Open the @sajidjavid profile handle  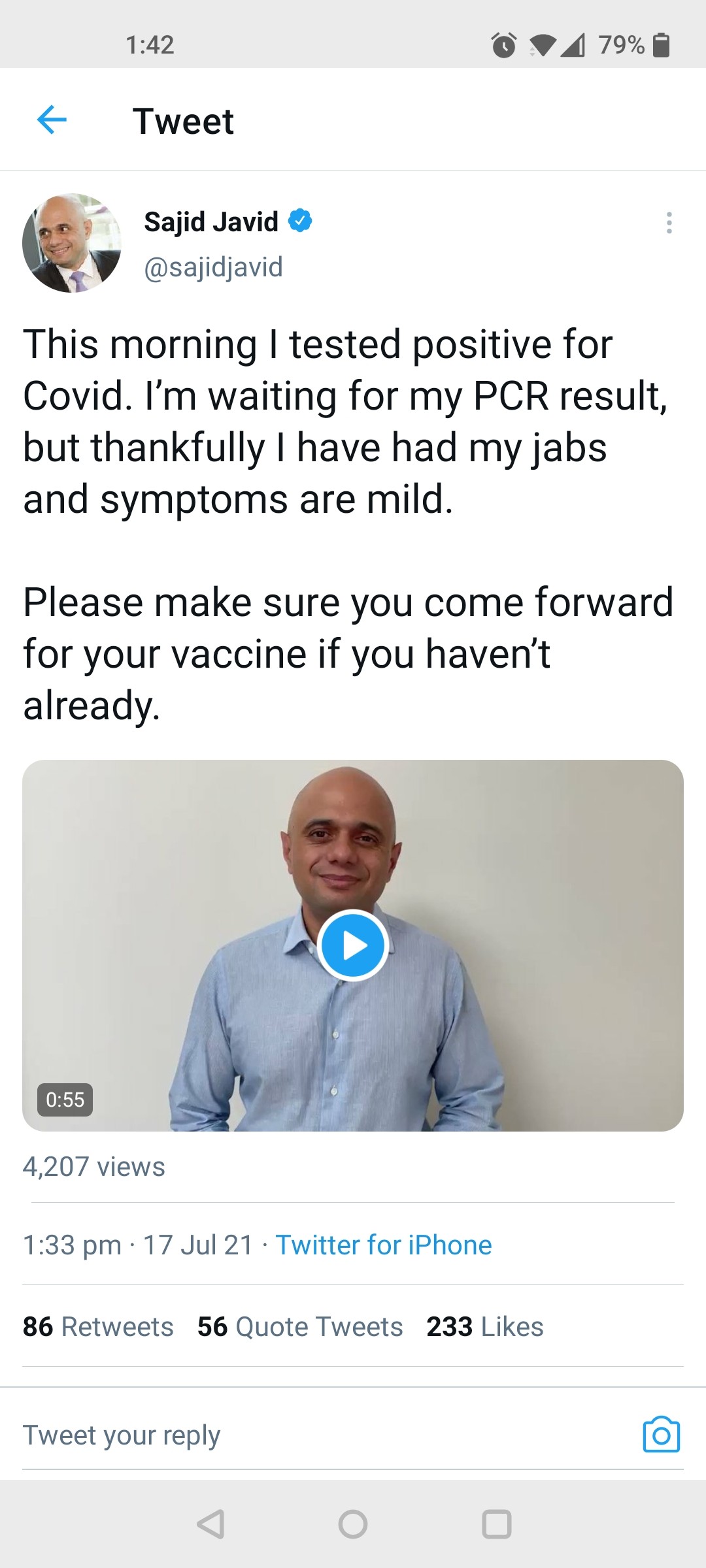tap(213, 267)
